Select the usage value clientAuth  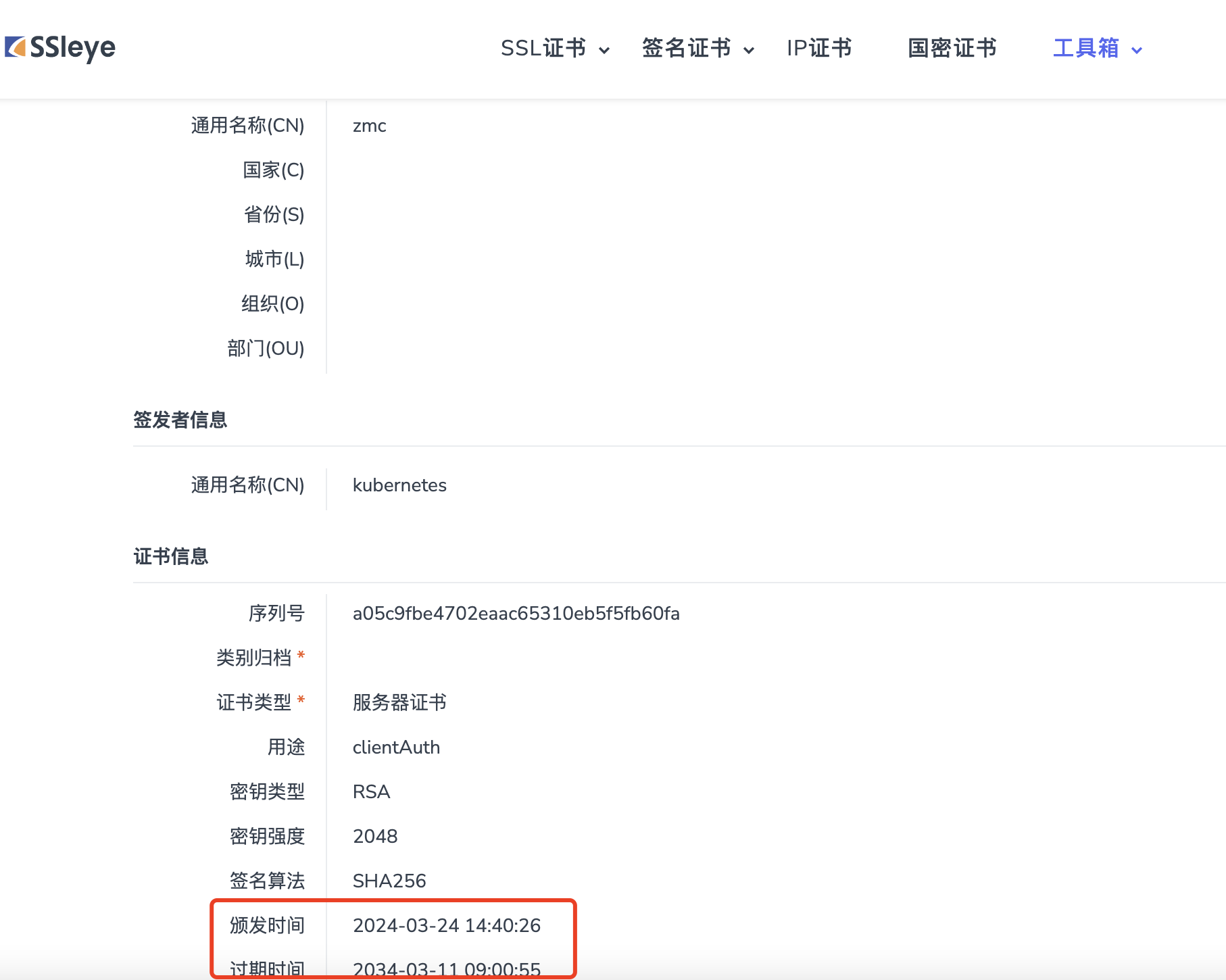396,748
